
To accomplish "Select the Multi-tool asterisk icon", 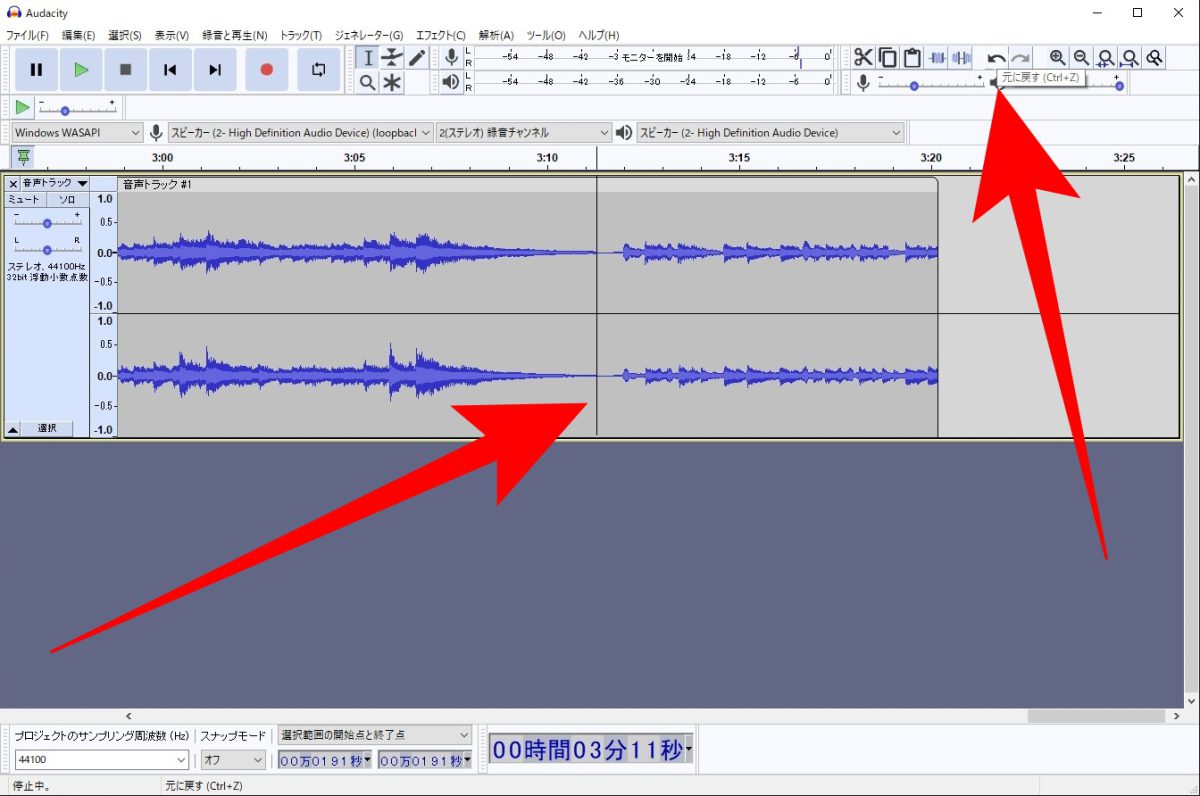I will click(392, 83).
